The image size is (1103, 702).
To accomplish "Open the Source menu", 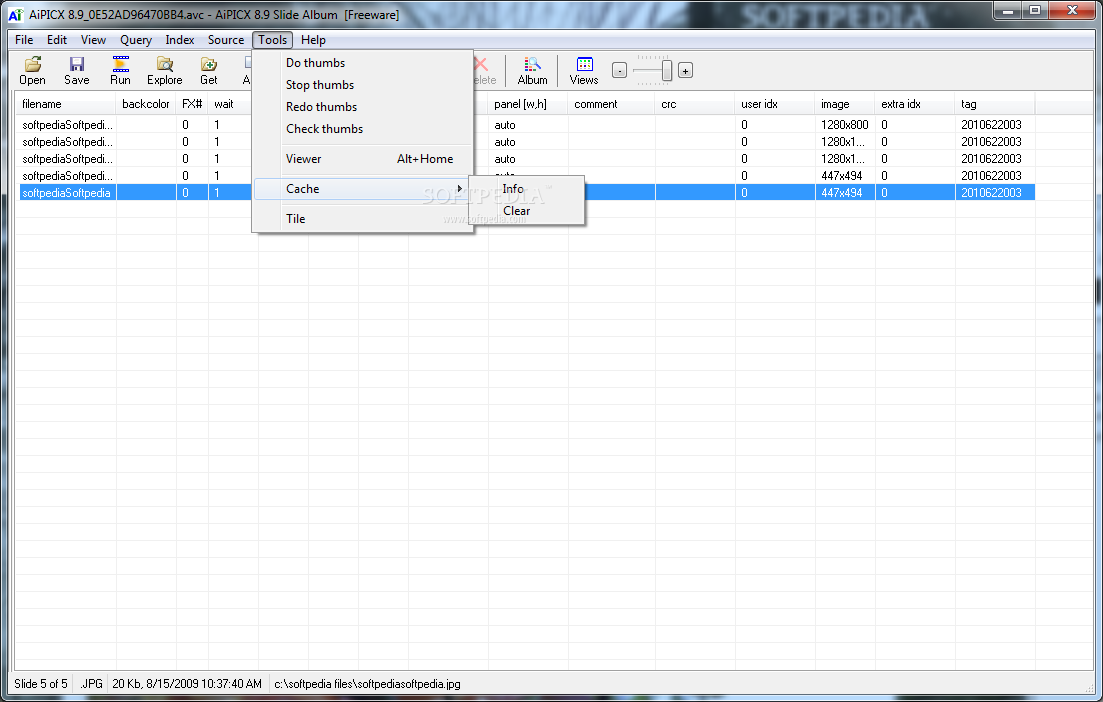I will [226, 40].
